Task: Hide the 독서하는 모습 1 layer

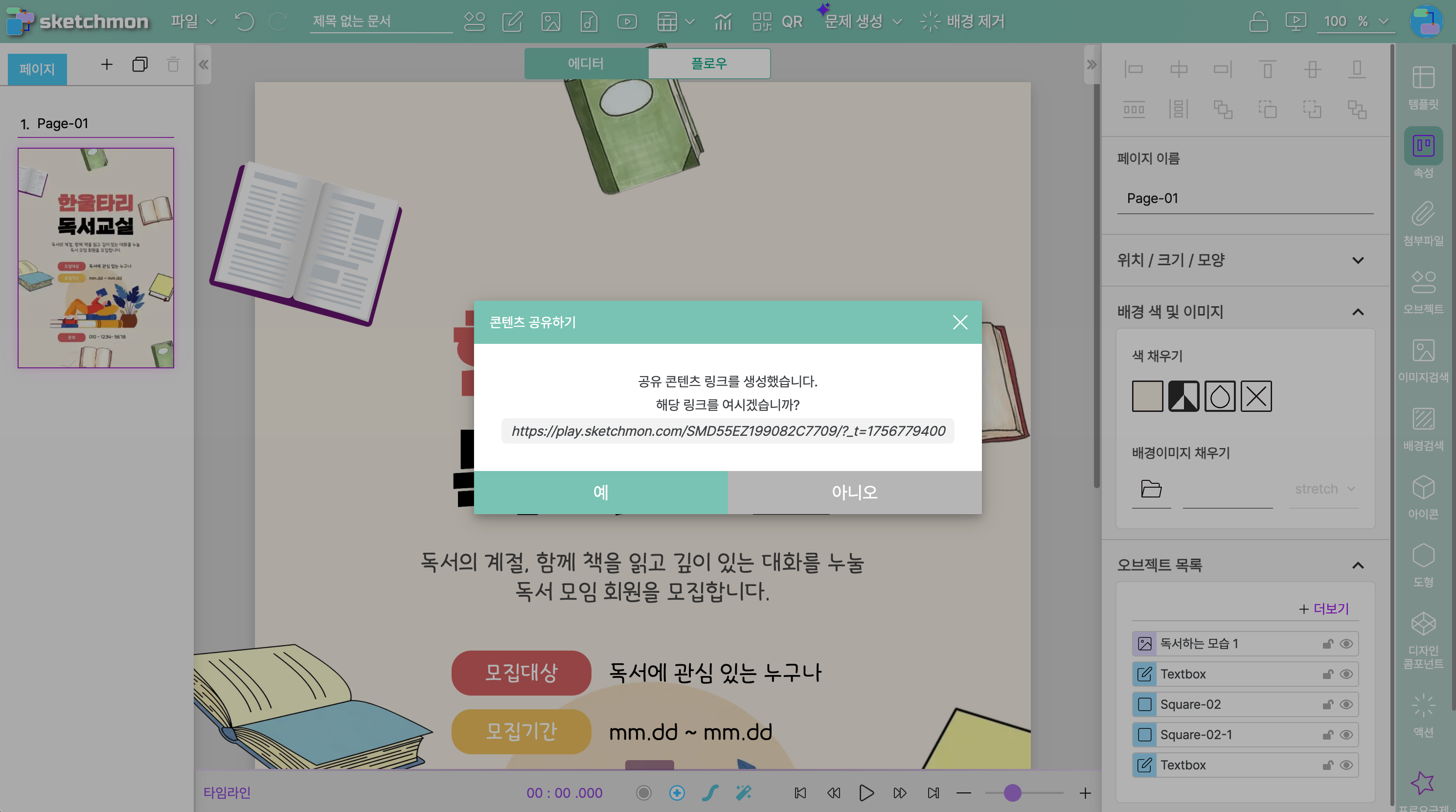Action: pyautogui.click(x=1346, y=644)
